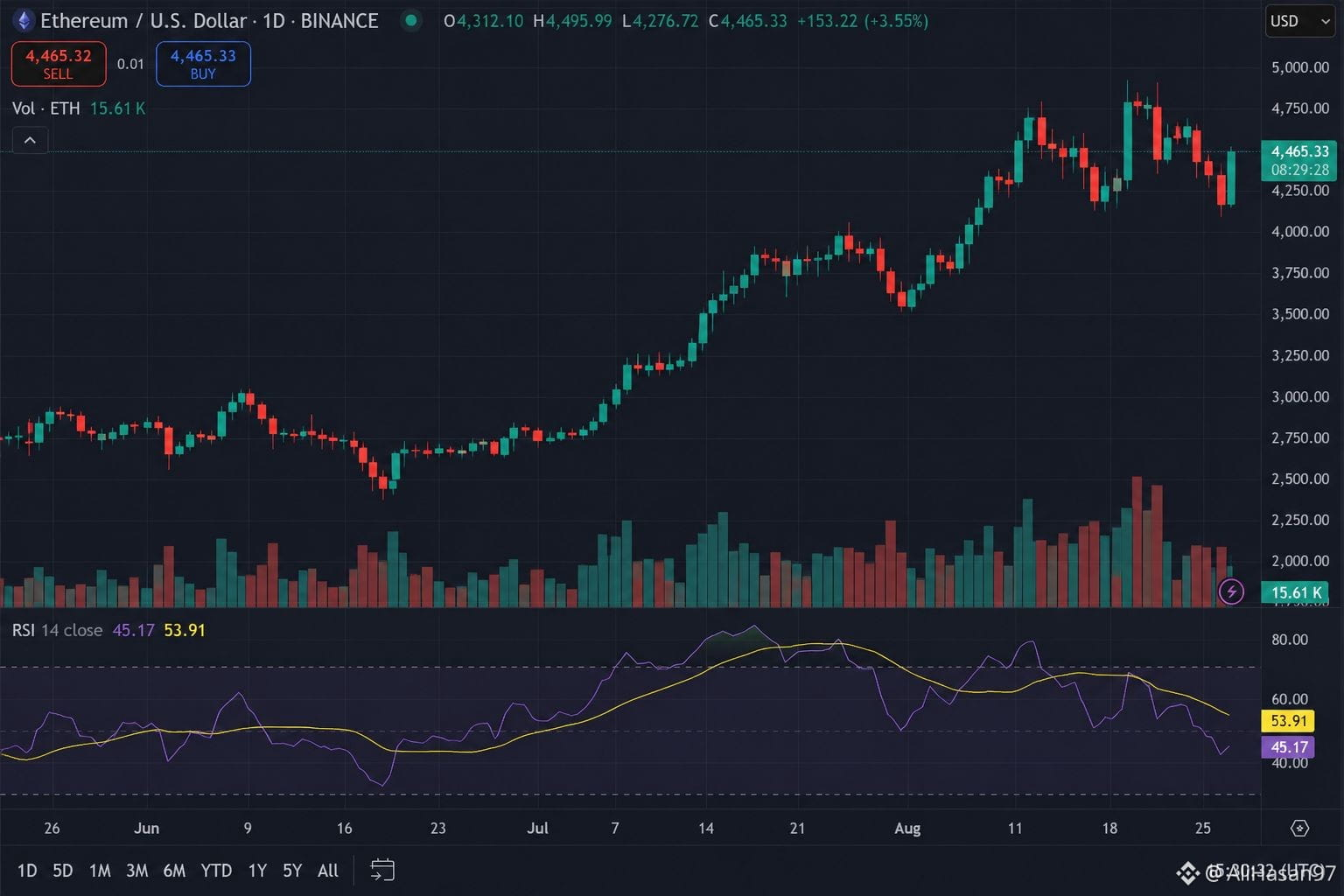Click the spread value 0.01

[130, 64]
